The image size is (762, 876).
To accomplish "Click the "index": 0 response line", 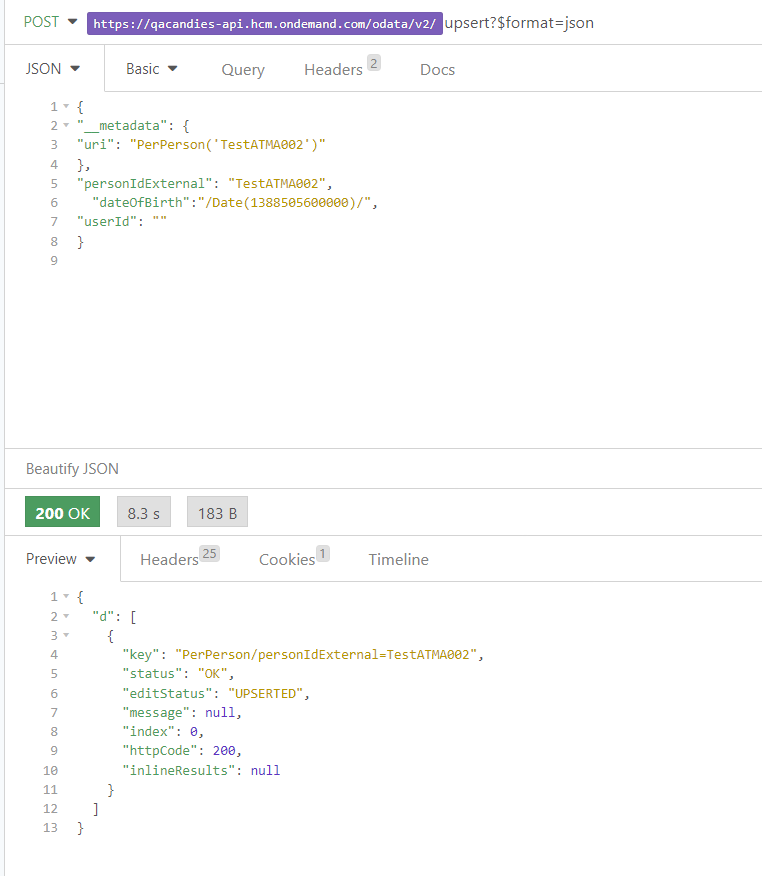I will tap(163, 731).
